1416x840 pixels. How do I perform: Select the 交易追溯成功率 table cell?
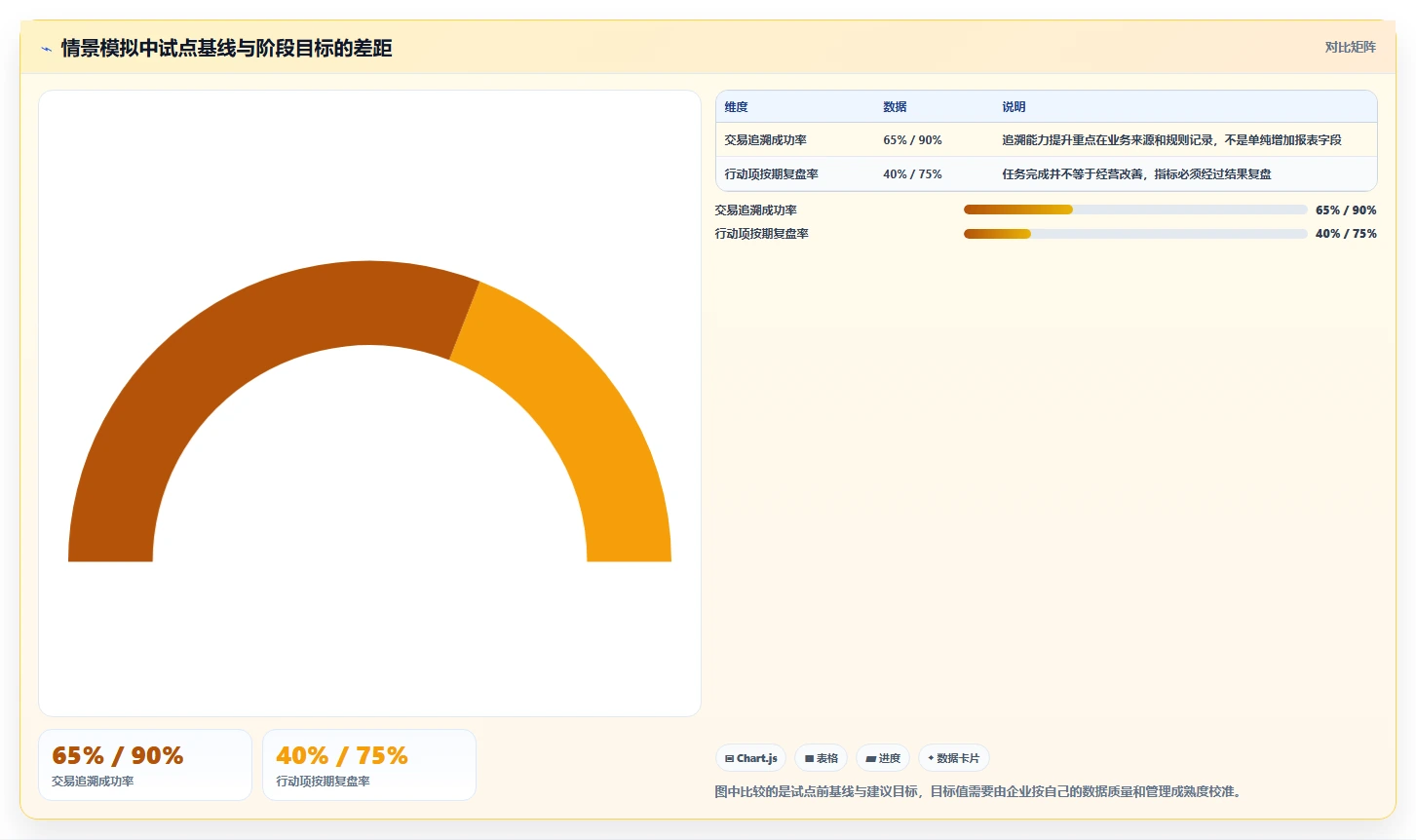[x=765, y=140]
